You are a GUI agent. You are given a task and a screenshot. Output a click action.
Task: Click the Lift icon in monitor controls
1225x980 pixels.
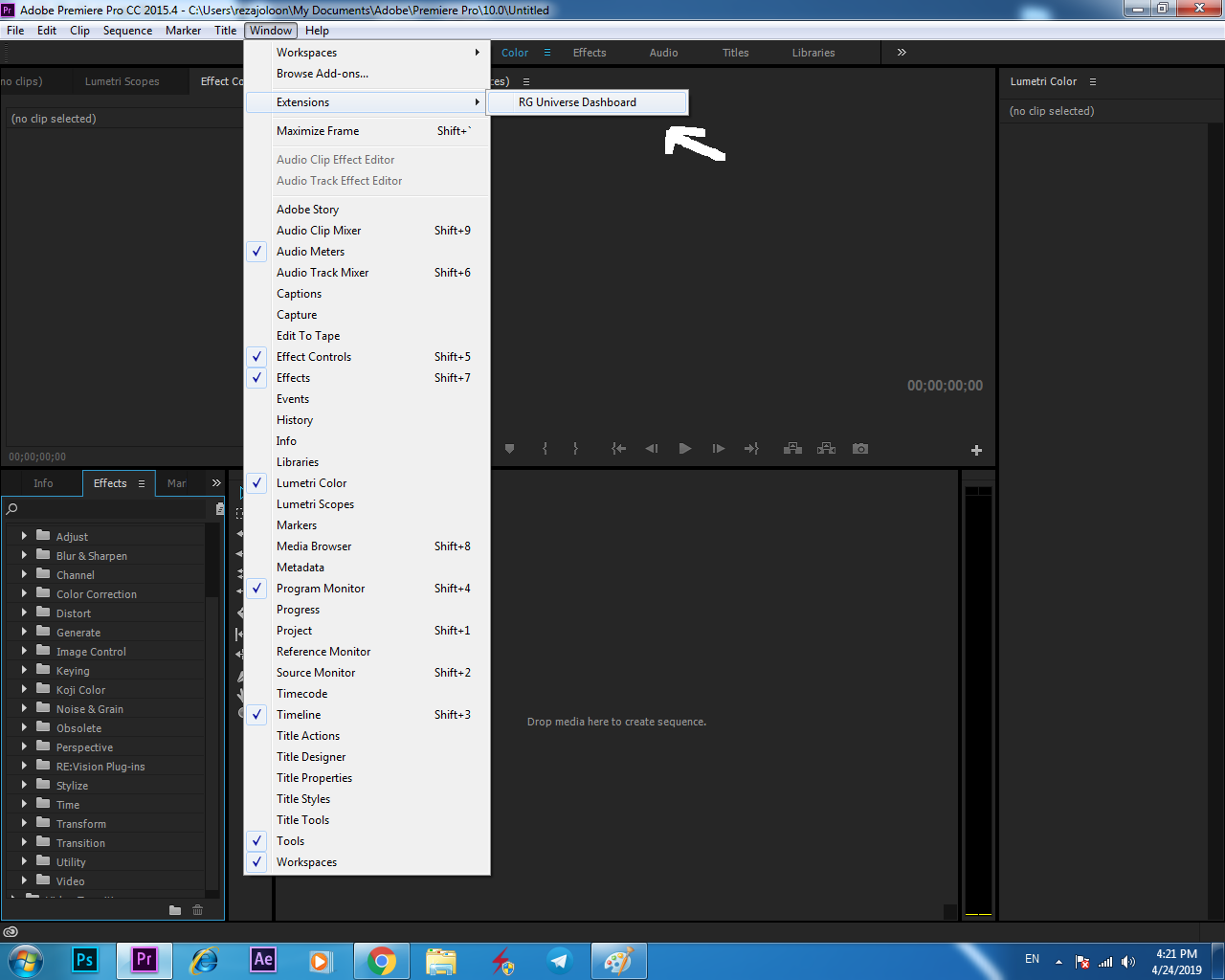792,449
